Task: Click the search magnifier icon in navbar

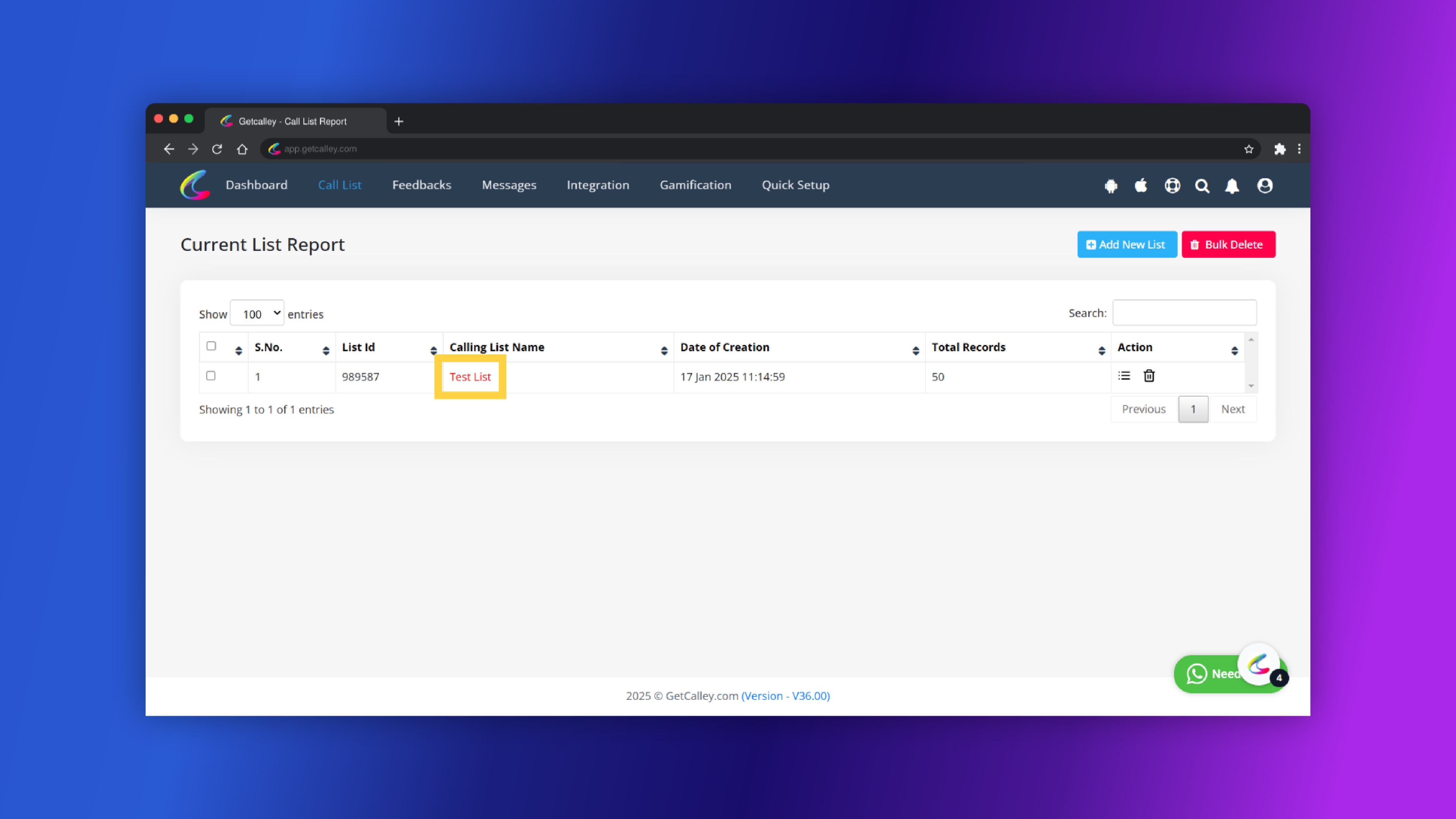Action: 1202,186
